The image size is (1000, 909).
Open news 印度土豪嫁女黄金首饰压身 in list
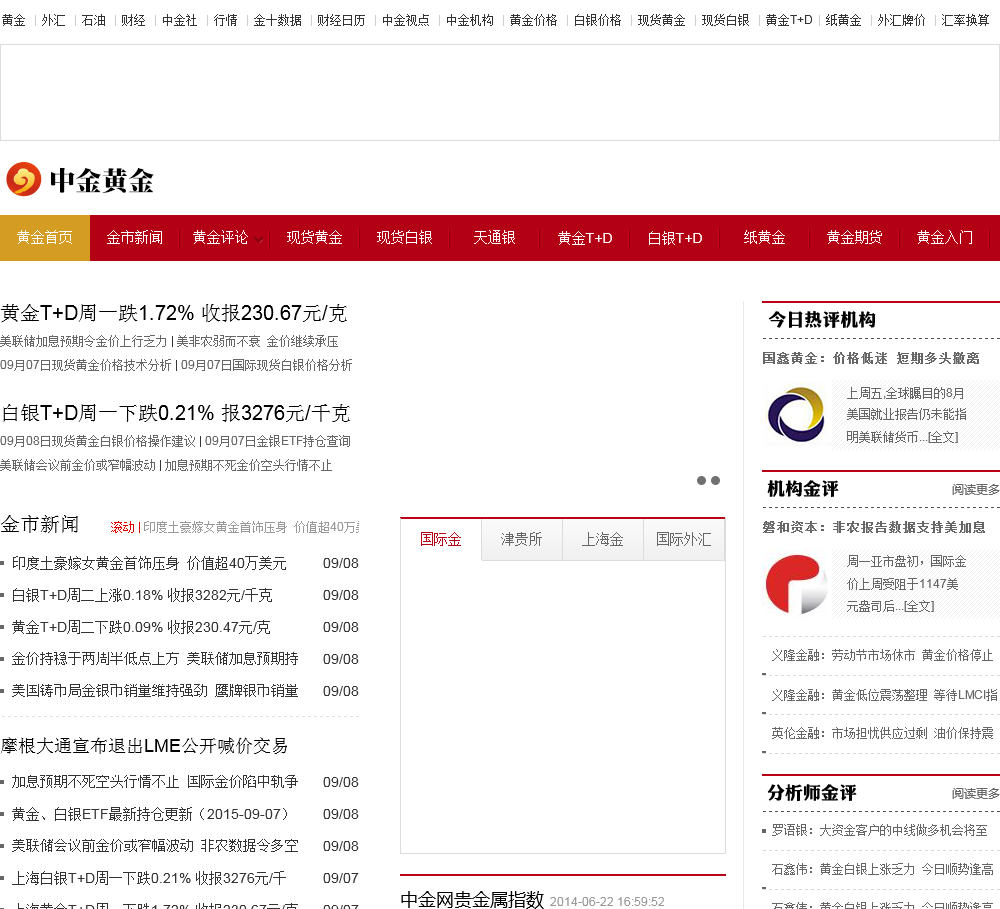pyautogui.click(x=149, y=563)
